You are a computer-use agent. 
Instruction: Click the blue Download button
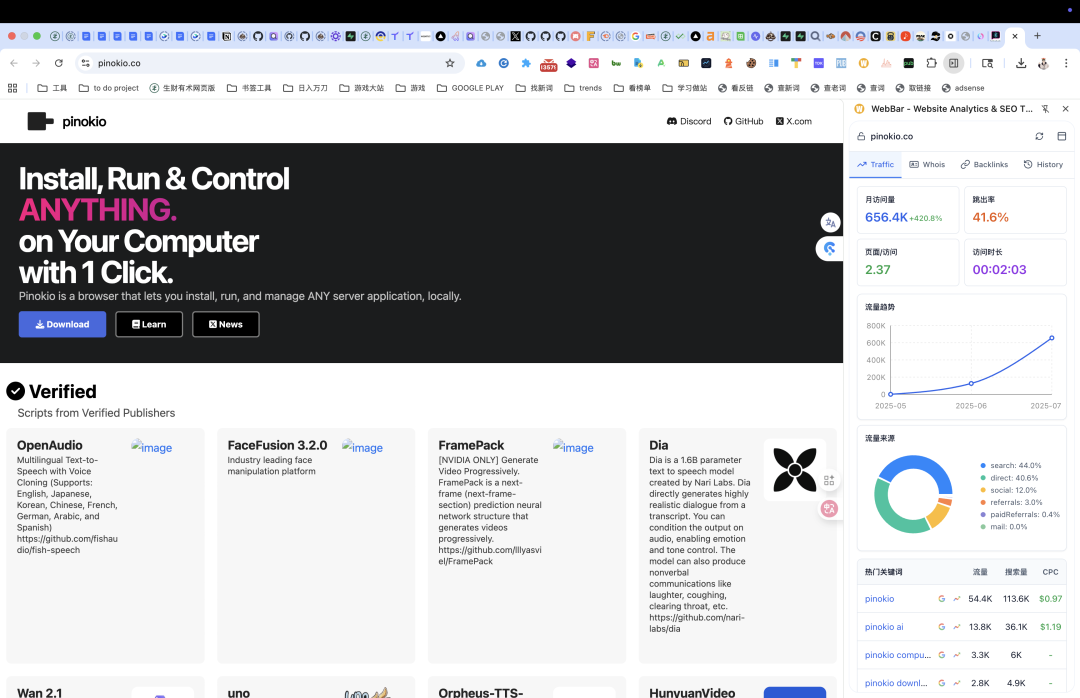click(62, 324)
